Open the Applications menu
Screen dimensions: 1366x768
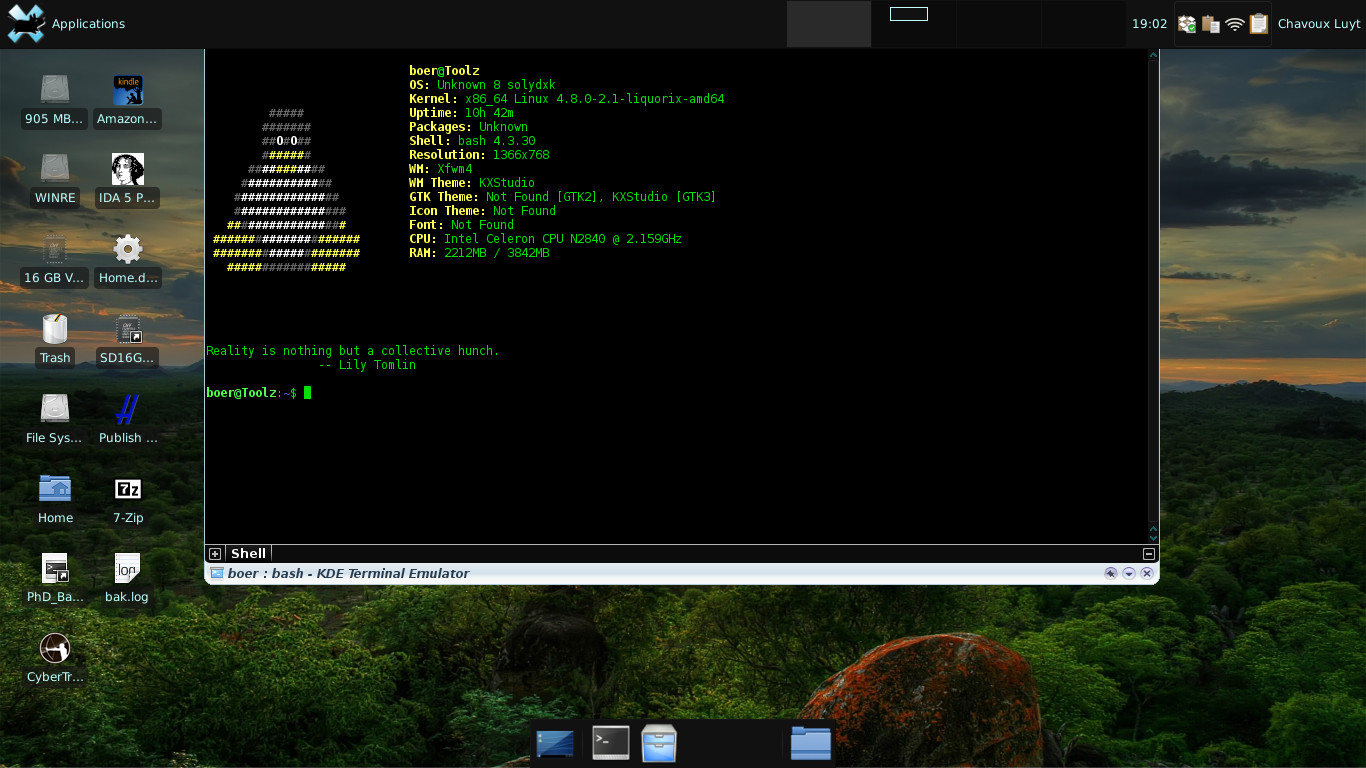[x=67, y=23]
